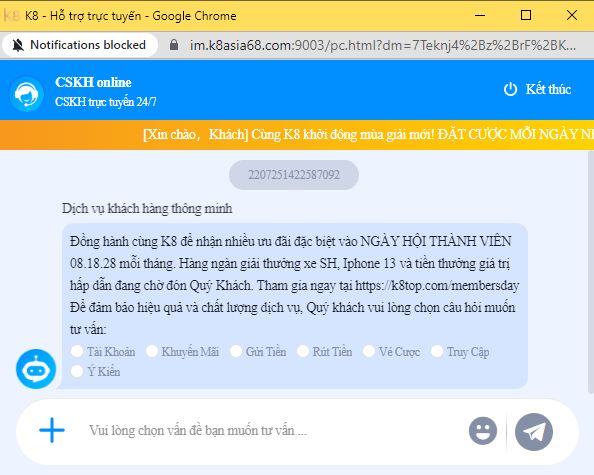Maximize the Chrome window
Screen dimensions: 594x475
[x=526, y=16]
